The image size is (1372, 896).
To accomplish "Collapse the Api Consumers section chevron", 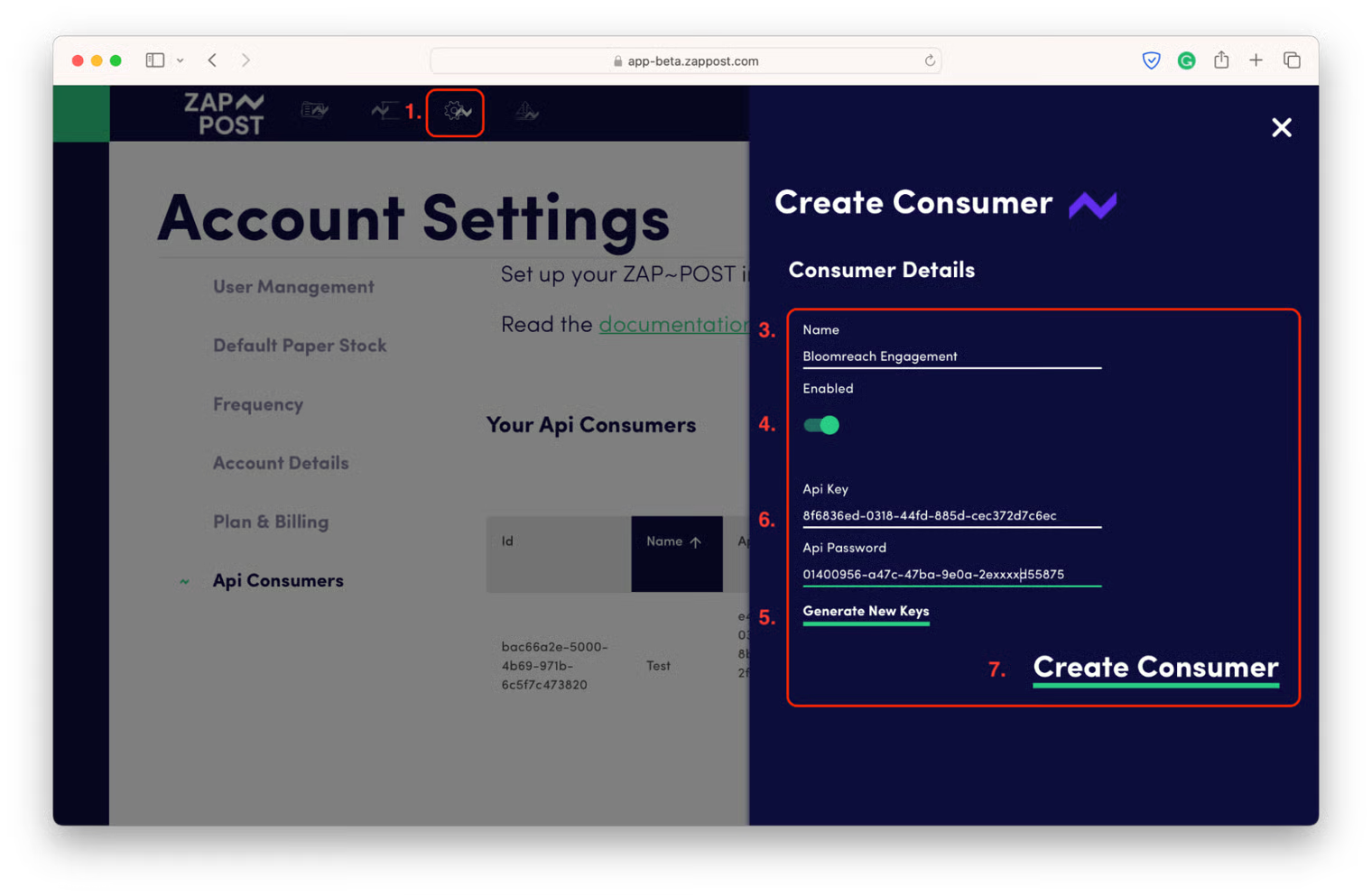I will point(184,581).
